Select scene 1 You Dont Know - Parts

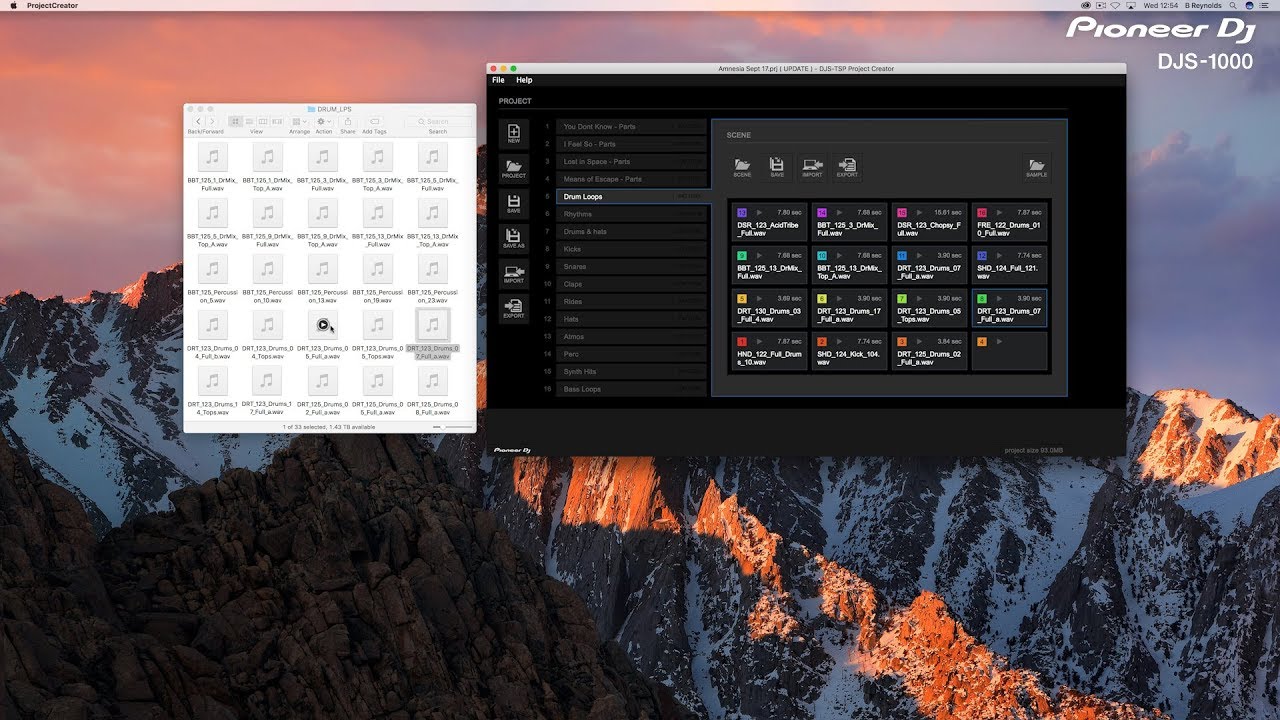coord(632,127)
